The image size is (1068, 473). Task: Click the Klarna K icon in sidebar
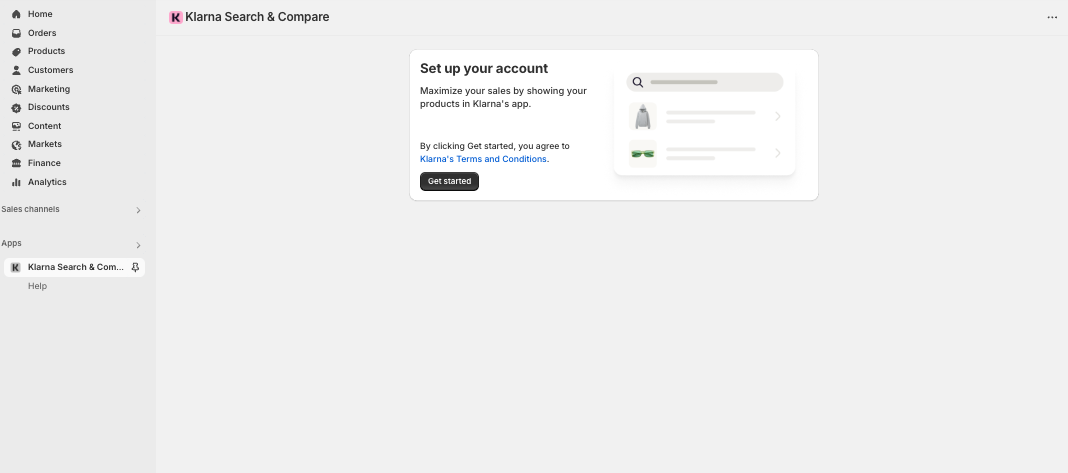16,267
